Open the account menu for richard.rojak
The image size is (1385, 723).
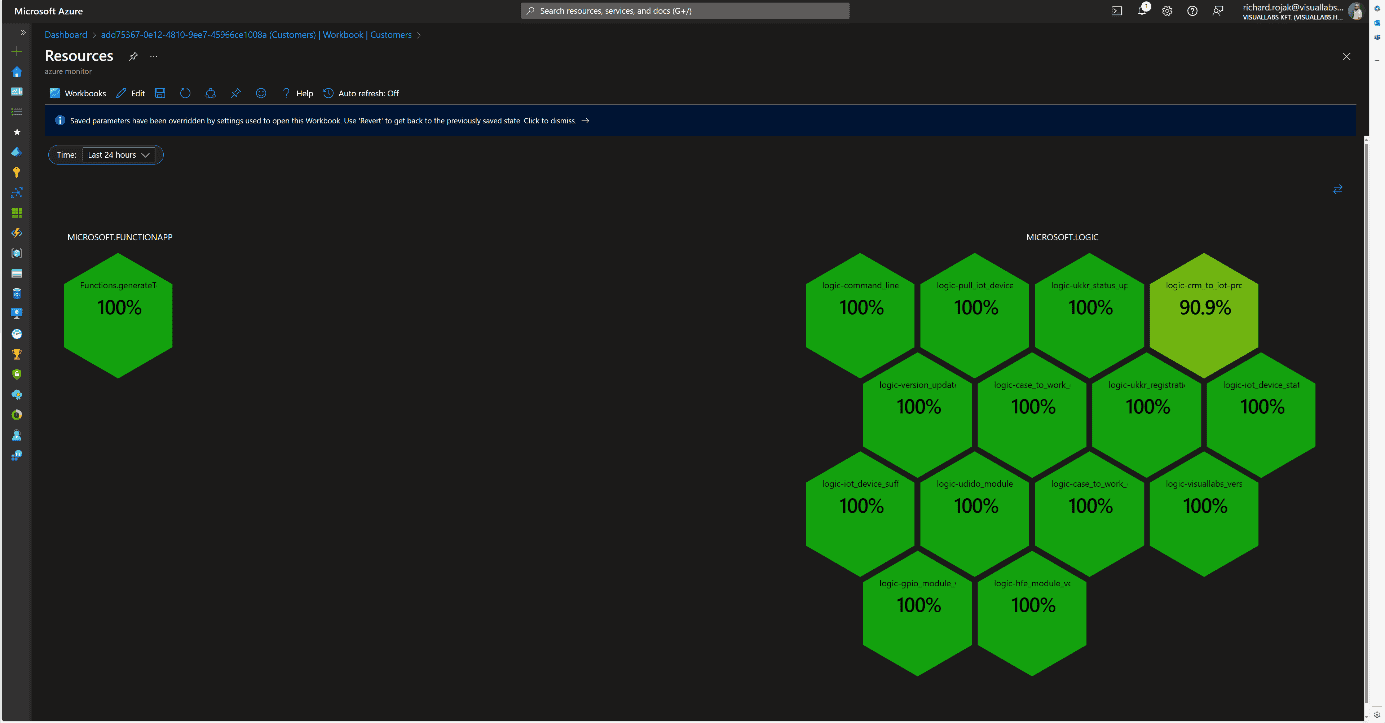click(1303, 11)
